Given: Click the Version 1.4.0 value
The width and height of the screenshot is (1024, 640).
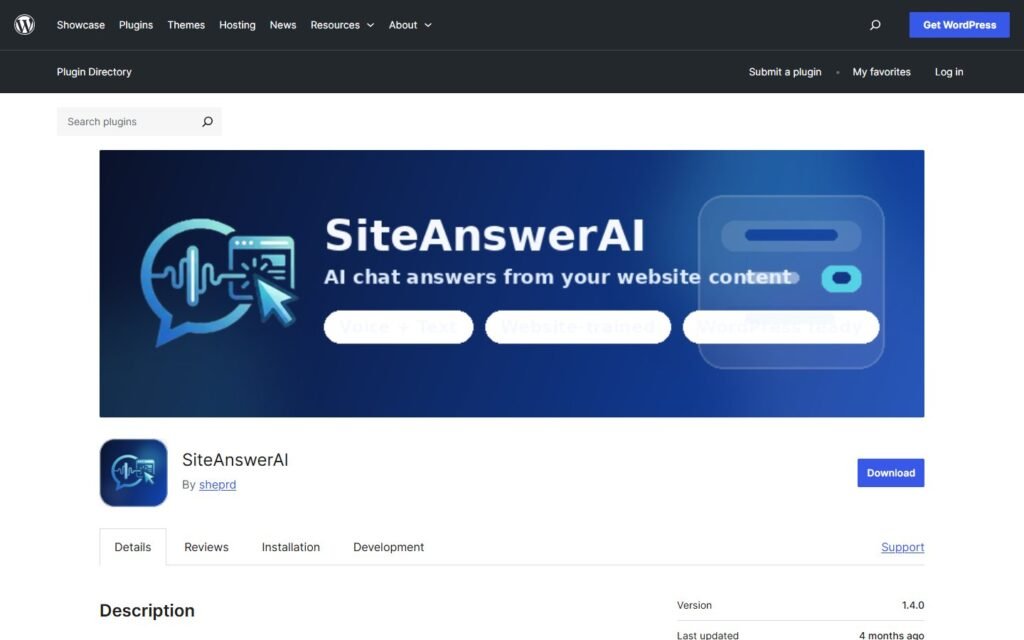Looking at the screenshot, I should 913,605.
